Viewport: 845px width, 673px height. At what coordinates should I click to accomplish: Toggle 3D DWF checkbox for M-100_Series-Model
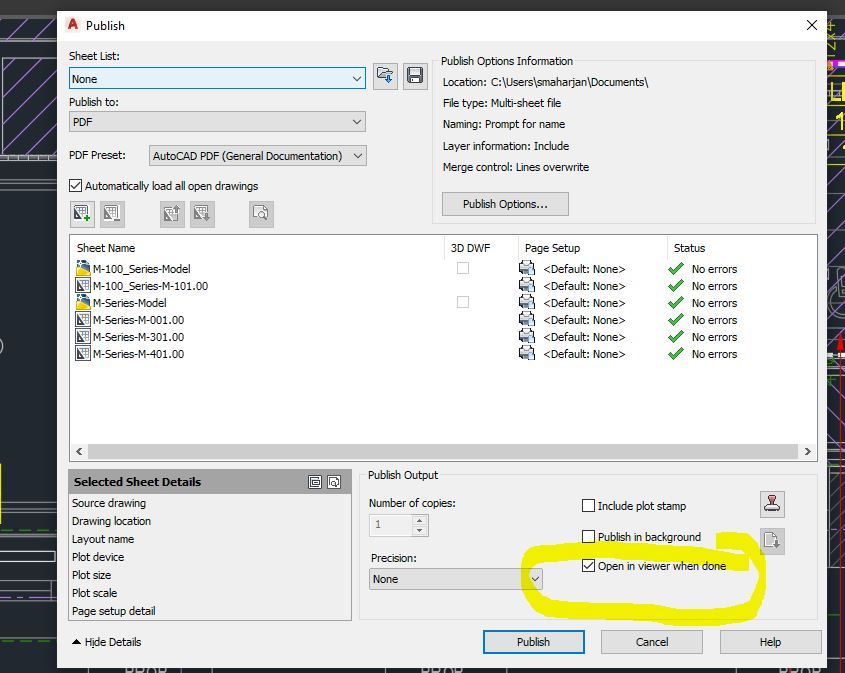click(x=463, y=268)
